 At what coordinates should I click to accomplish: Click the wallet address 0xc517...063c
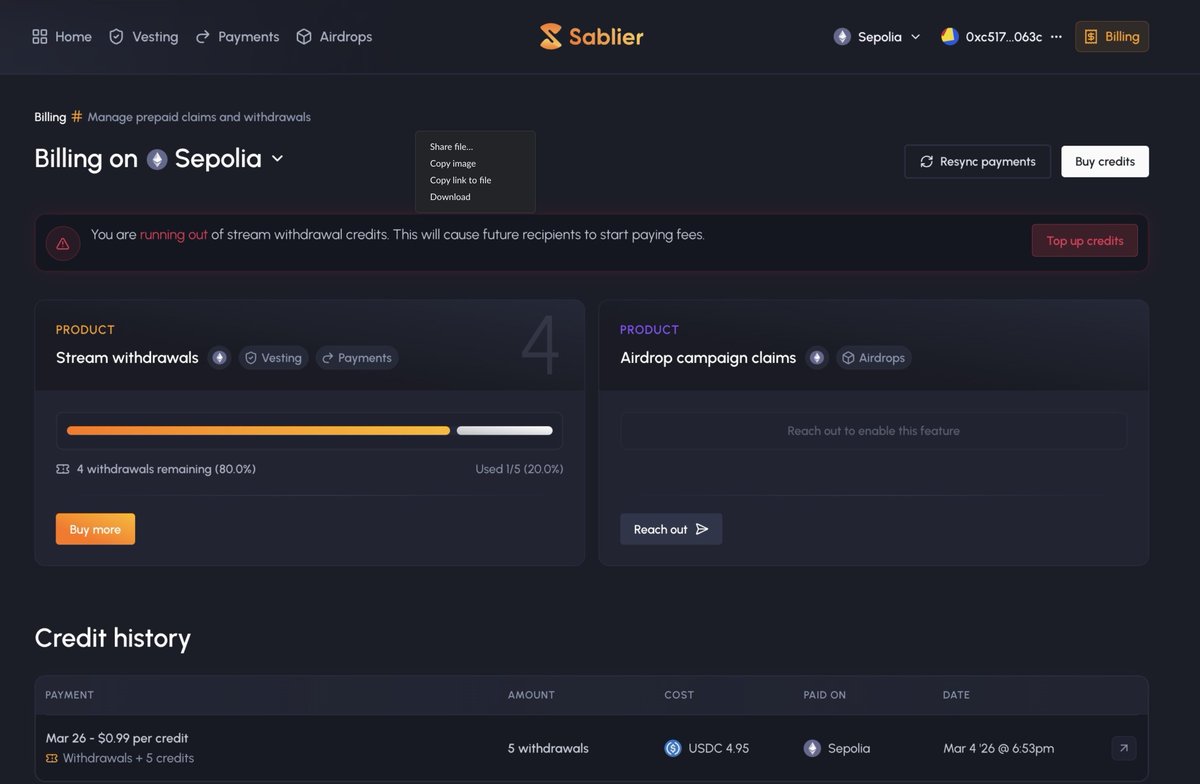pyautogui.click(x=1004, y=37)
